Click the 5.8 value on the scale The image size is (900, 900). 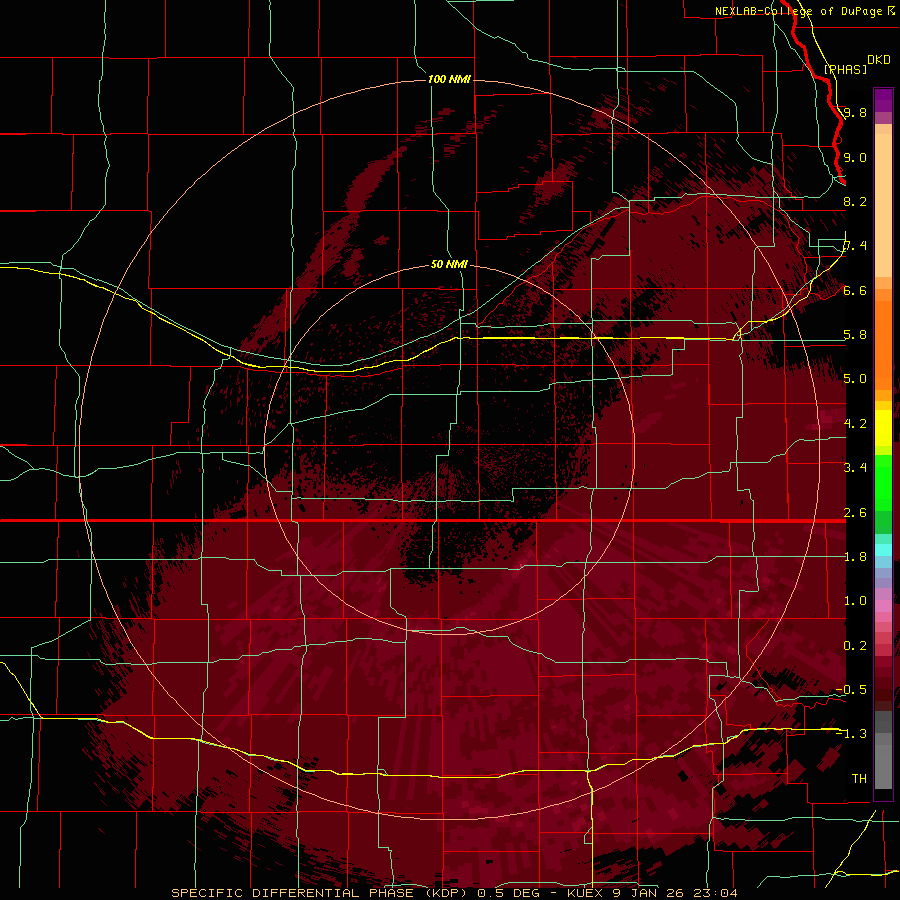point(855,335)
